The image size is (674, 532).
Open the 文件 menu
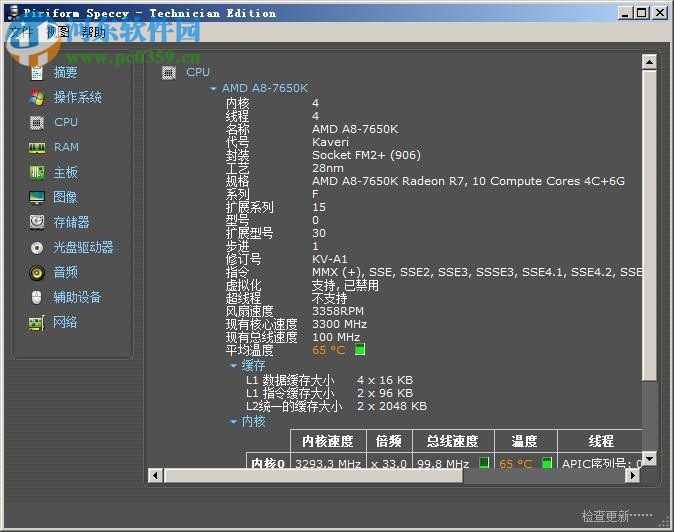pos(22,32)
